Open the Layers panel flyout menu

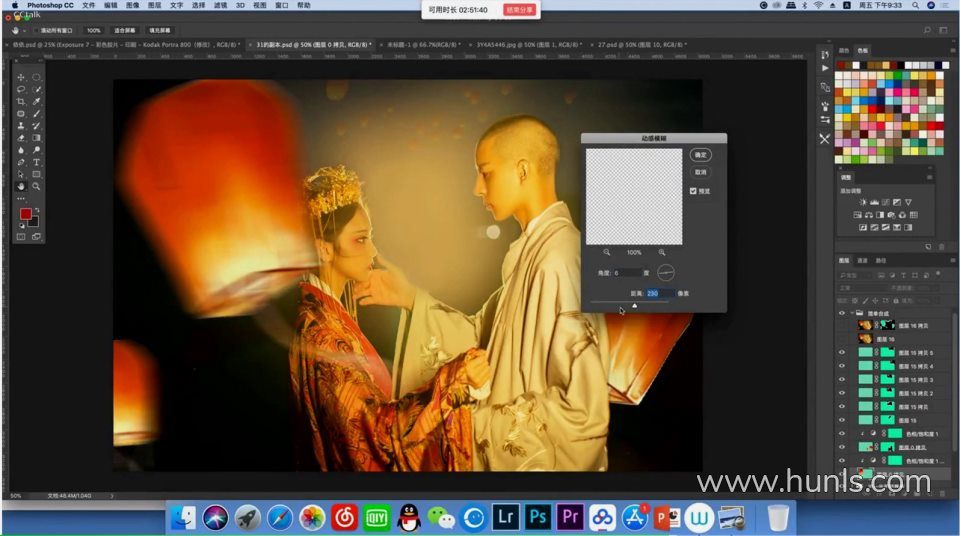pyautogui.click(x=953, y=260)
